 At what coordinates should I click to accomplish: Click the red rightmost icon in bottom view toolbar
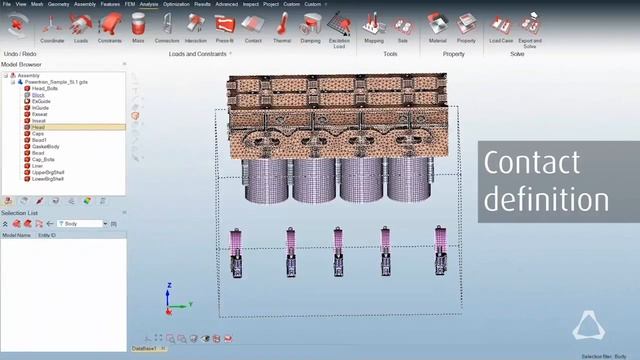click(228, 339)
